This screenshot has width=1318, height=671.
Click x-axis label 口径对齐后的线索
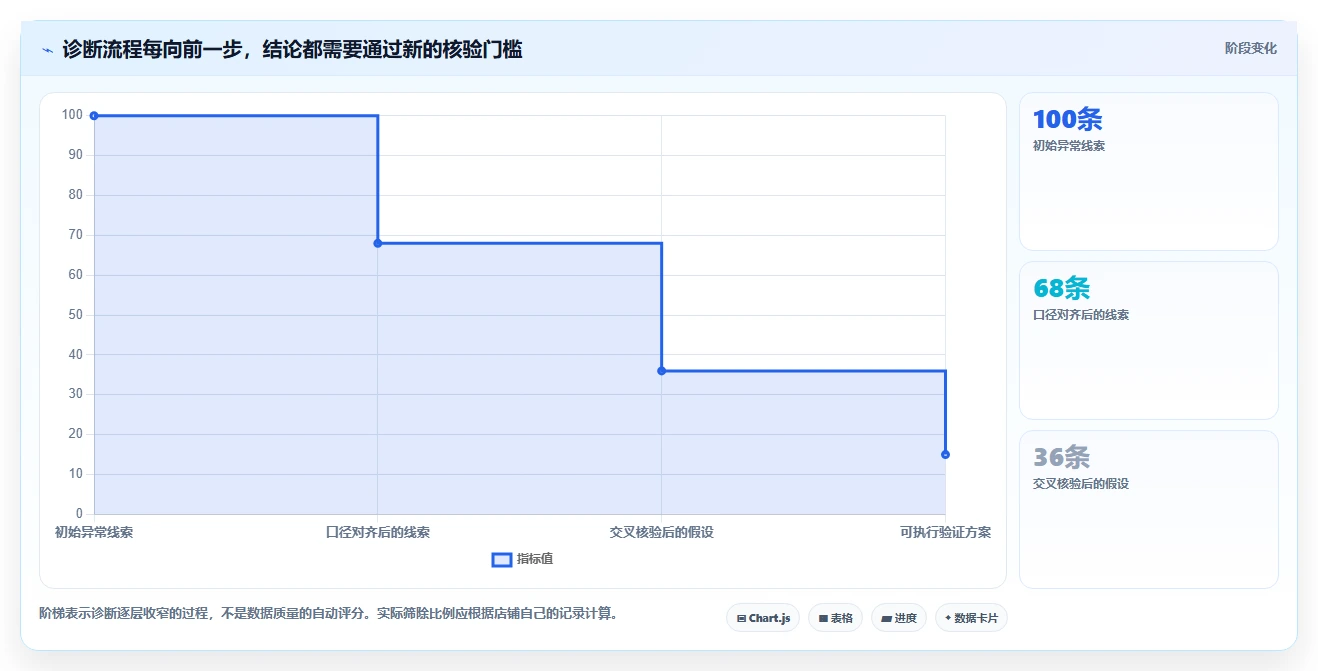[x=378, y=532]
